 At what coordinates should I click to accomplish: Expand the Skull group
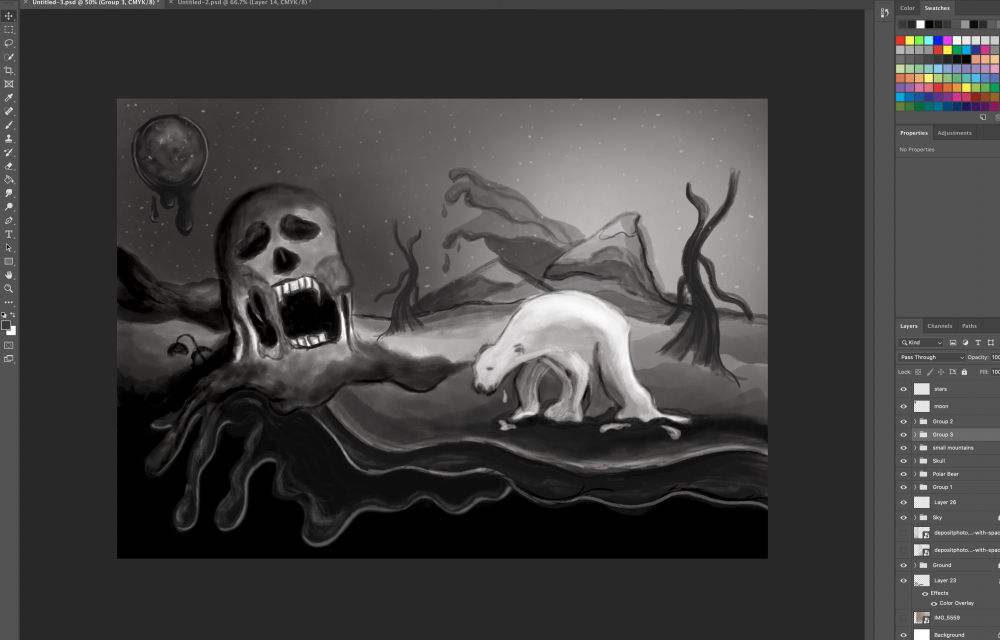914,461
